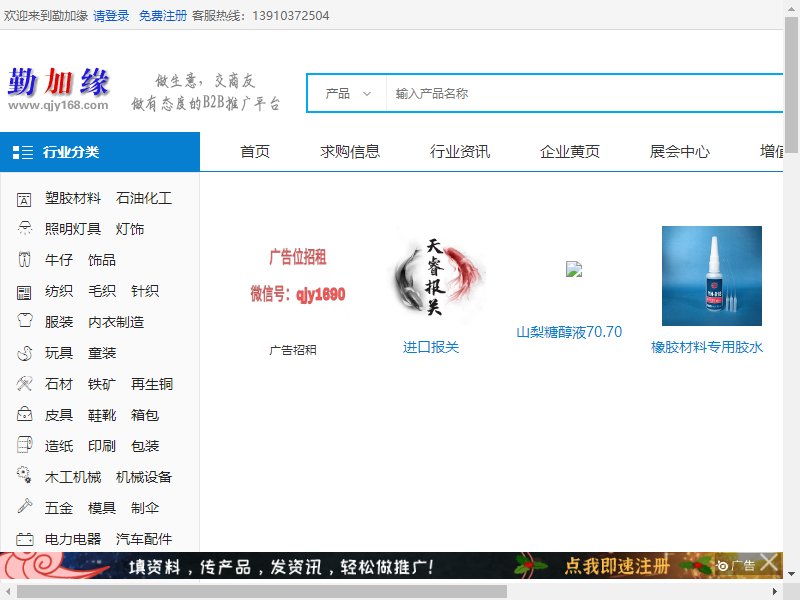Click the 输入产品名称 search field
This screenshot has width=800, height=600.
[x=584, y=94]
